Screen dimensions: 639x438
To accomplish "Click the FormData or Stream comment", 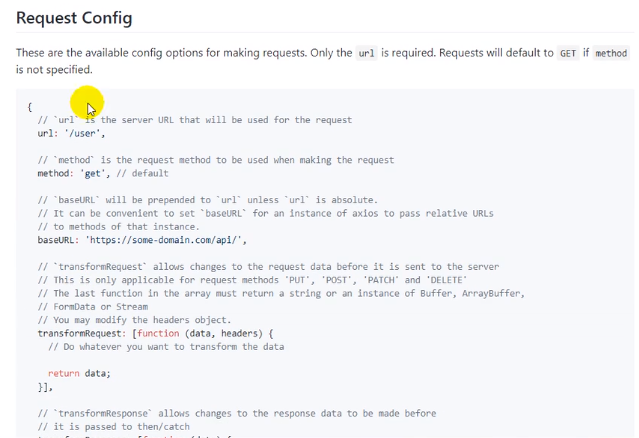I will 93,306.
